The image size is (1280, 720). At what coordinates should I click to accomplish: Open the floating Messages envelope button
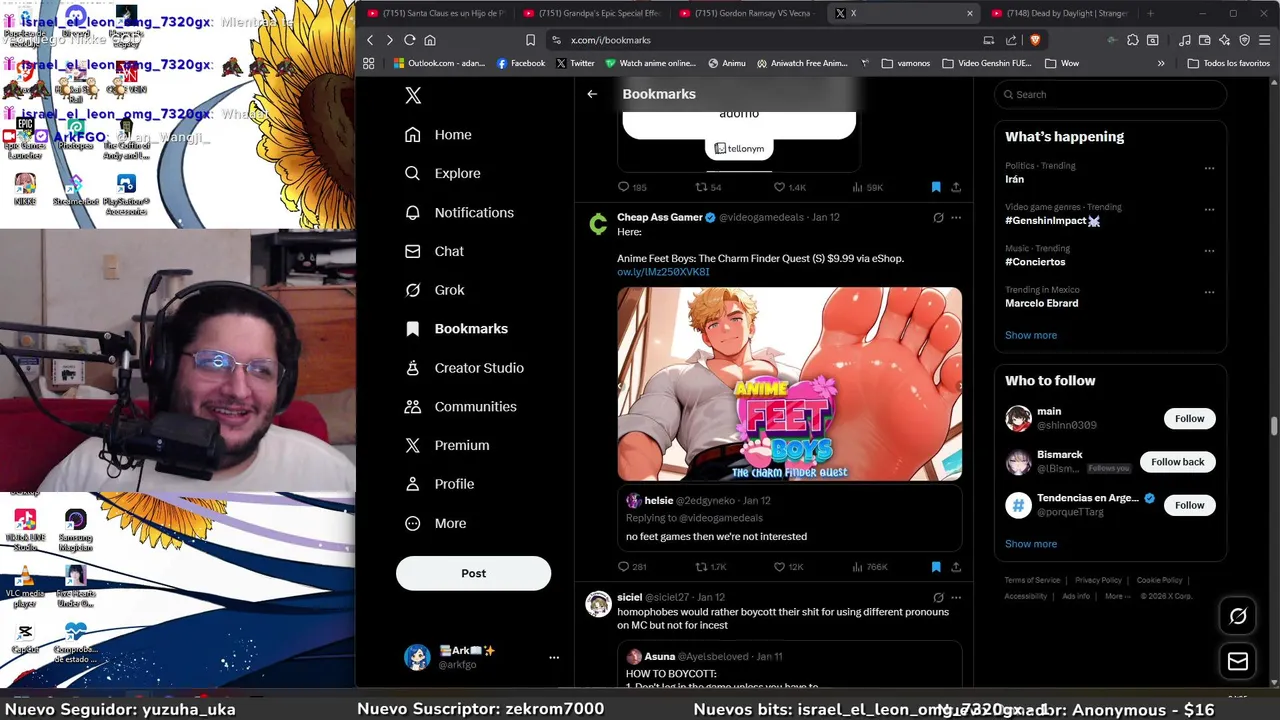point(1238,661)
